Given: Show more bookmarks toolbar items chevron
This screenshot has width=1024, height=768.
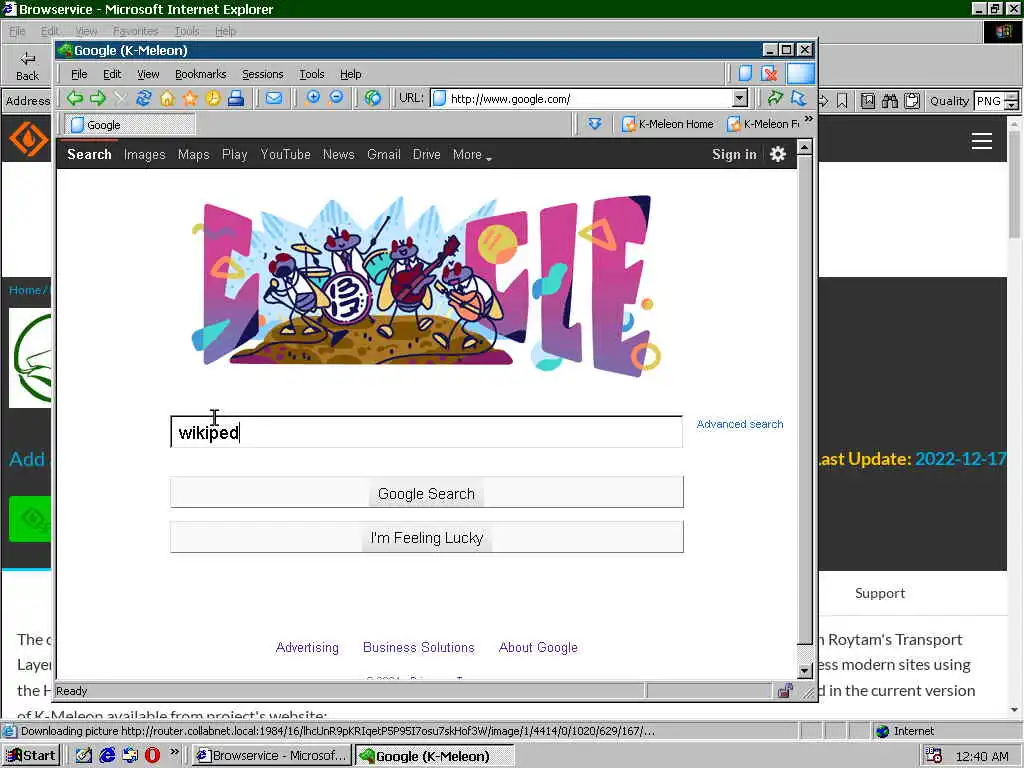Looking at the screenshot, I should click(x=808, y=119).
